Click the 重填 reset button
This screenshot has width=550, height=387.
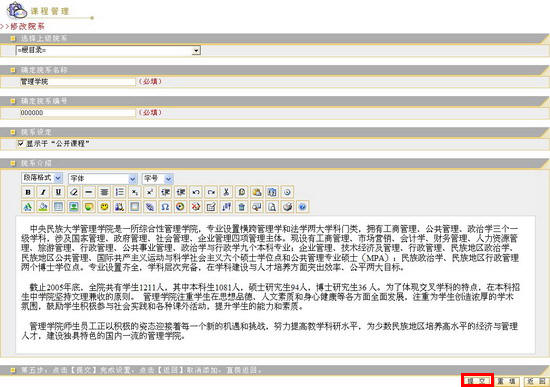[x=507, y=381]
